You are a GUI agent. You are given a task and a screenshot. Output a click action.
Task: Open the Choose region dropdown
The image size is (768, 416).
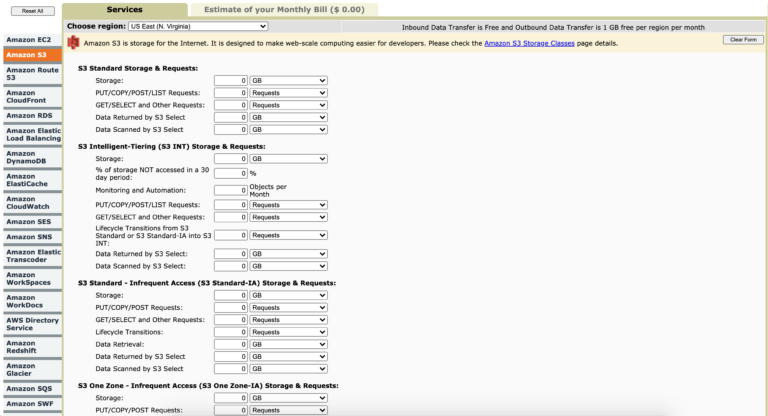(x=198, y=26)
